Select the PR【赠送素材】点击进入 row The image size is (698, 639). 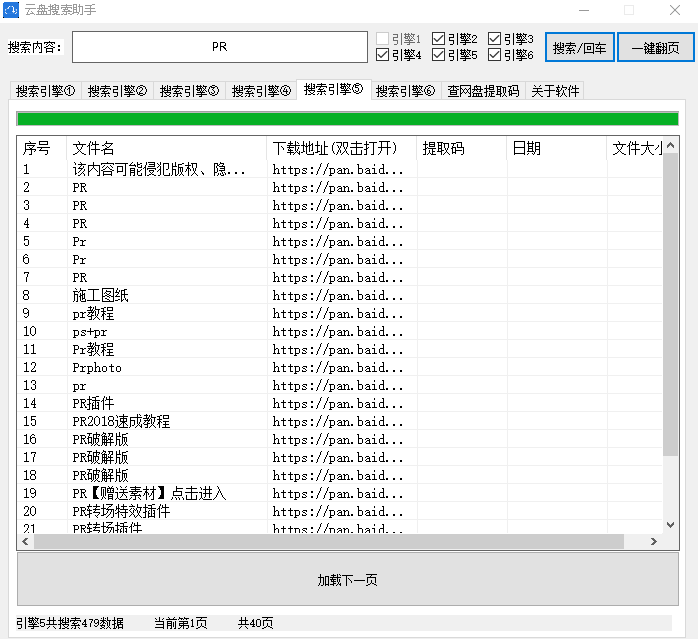[x=340, y=493]
